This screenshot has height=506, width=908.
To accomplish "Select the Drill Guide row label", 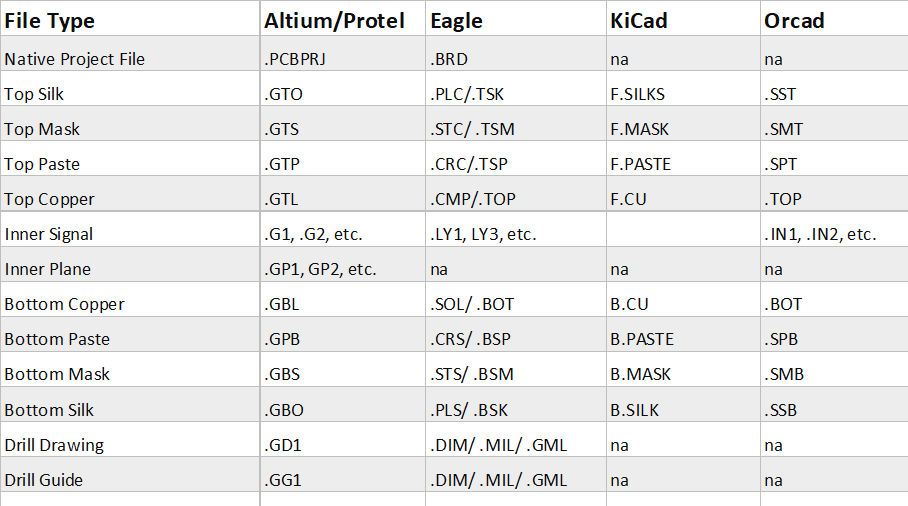I will [x=44, y=480].
